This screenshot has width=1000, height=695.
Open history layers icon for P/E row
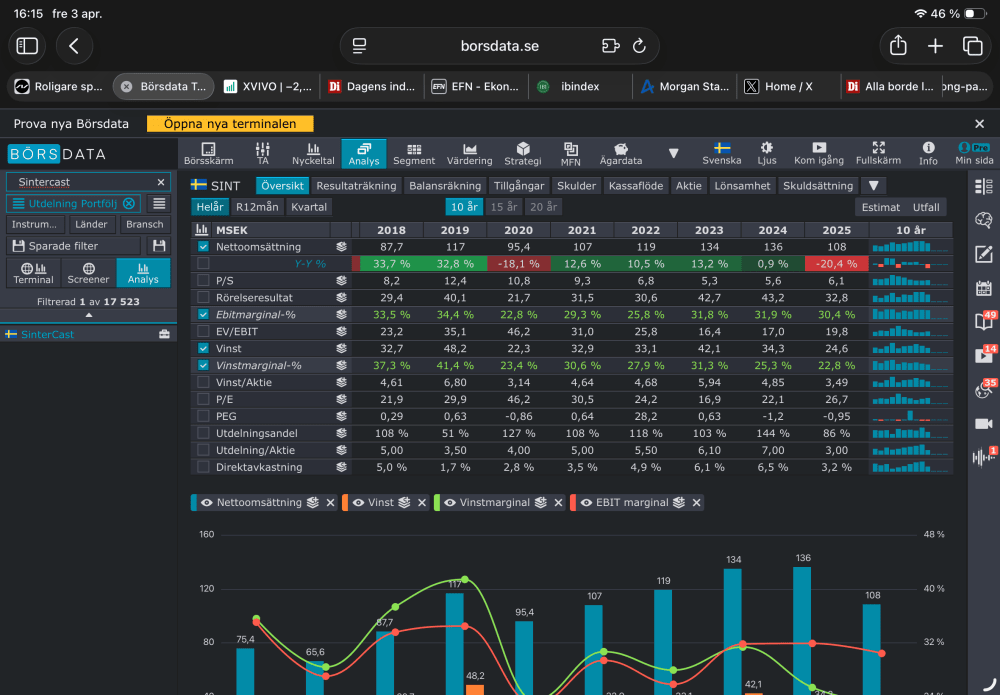click(x=341, y=399)
